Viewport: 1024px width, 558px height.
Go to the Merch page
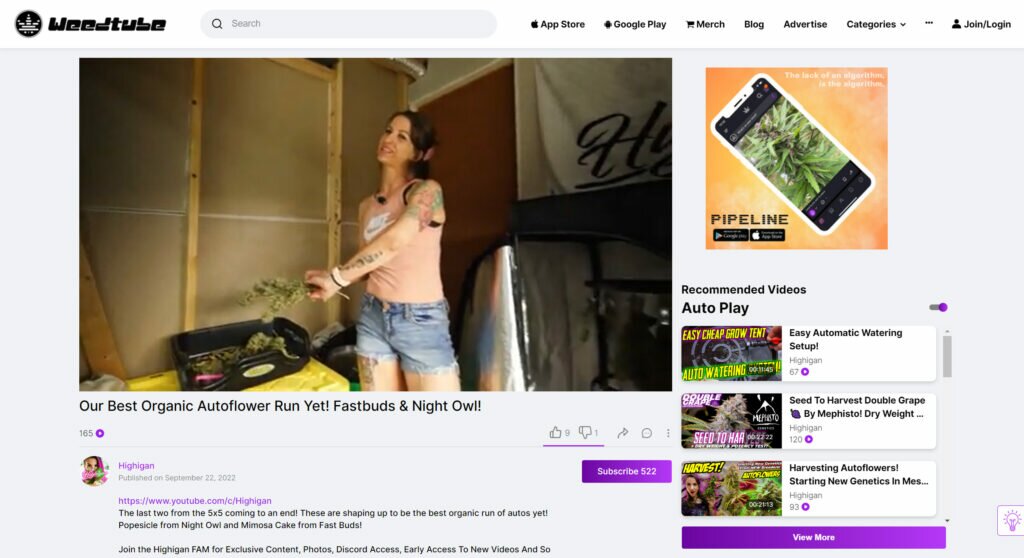[705, 24]
